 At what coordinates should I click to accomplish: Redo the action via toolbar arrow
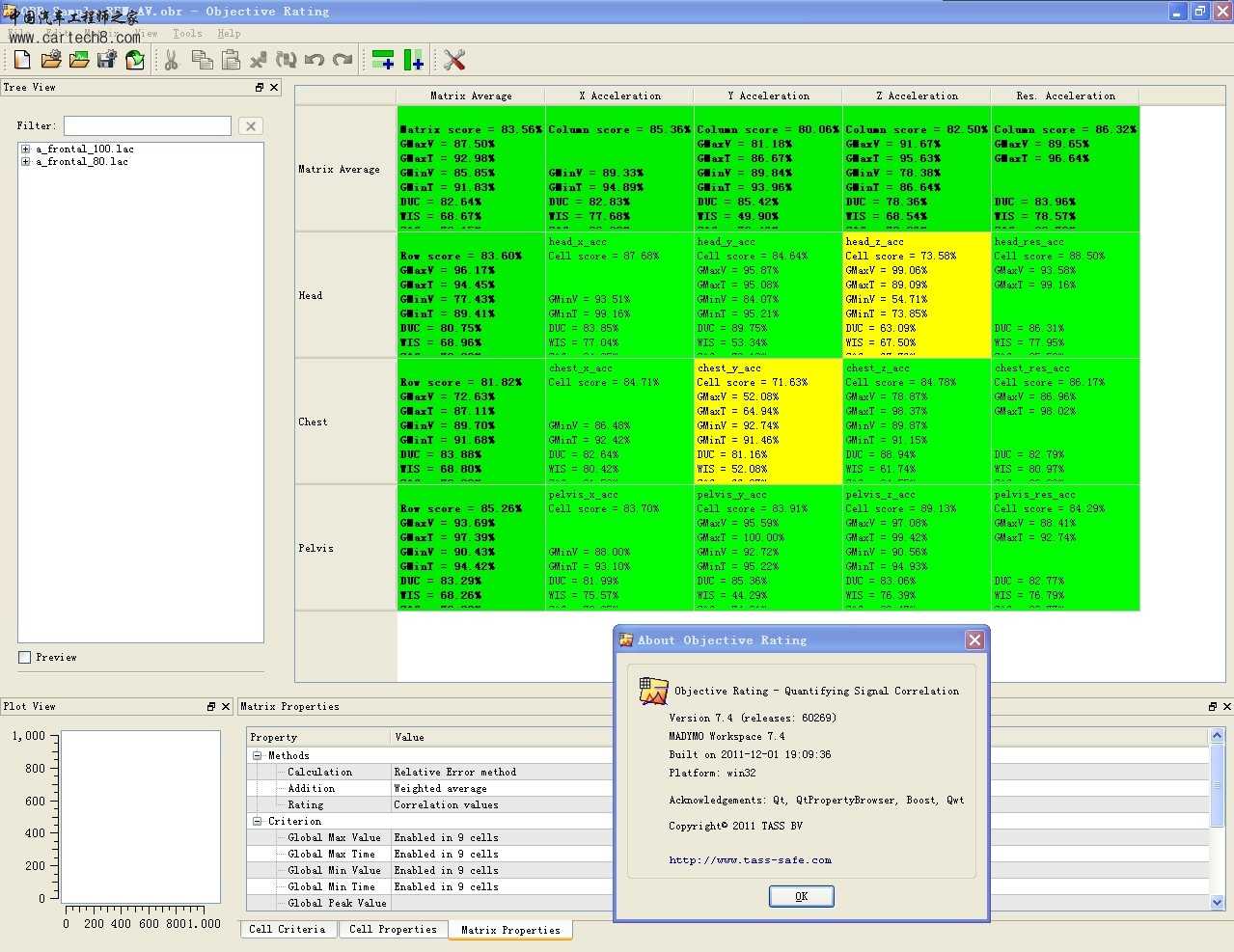click(x=343, y=60)
